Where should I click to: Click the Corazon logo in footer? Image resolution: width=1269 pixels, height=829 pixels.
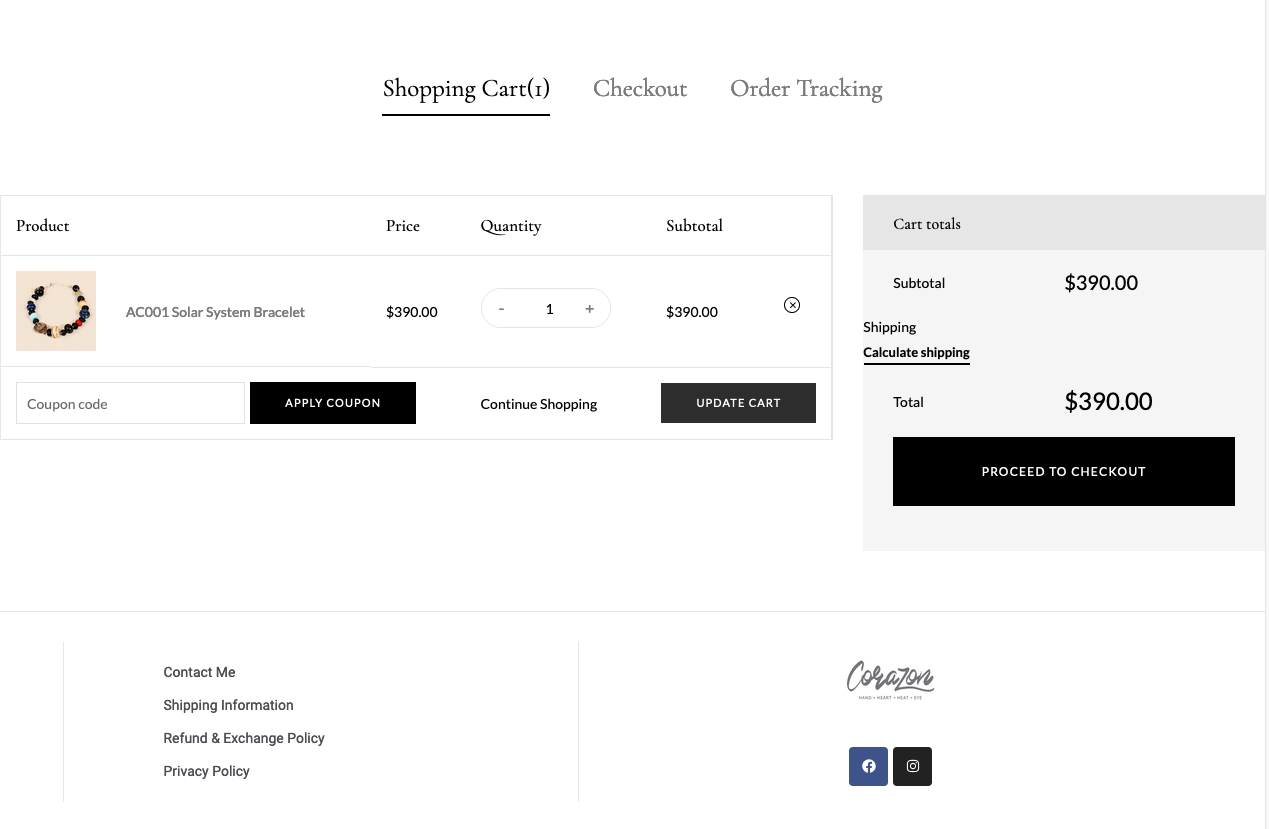890,679
